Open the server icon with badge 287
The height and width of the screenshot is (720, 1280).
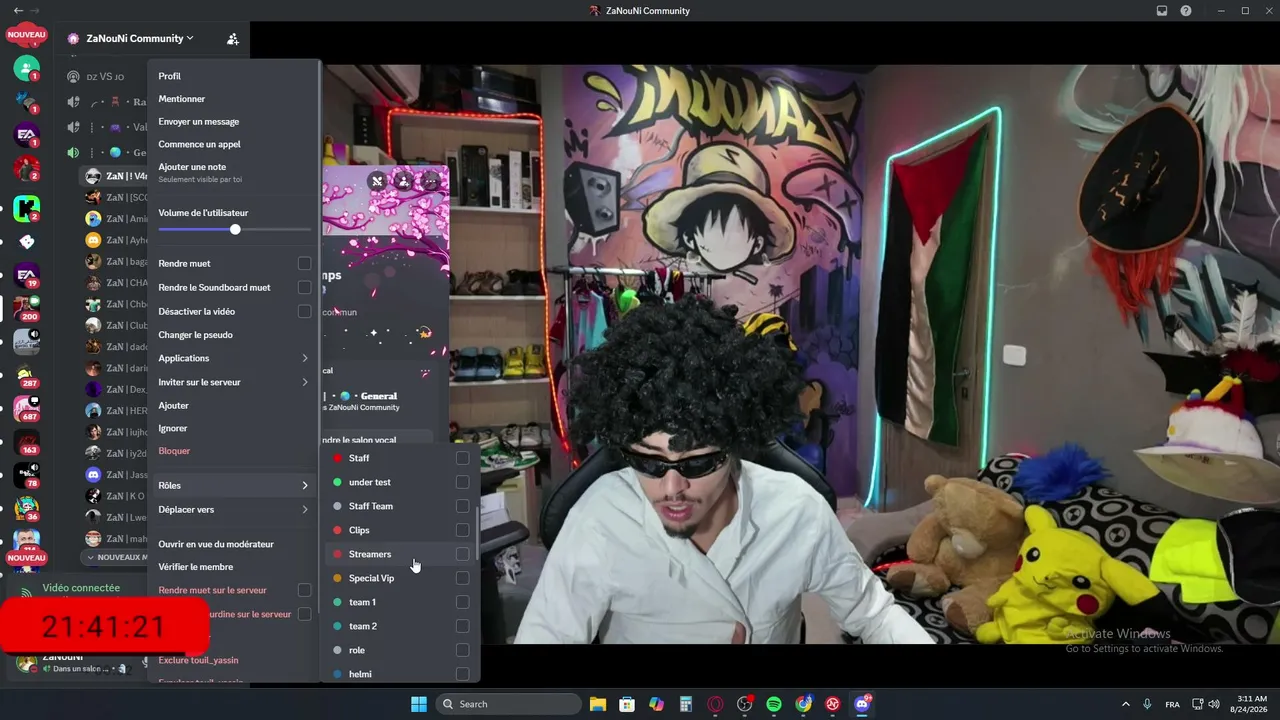pyautogui.click(x=27, y=375)
